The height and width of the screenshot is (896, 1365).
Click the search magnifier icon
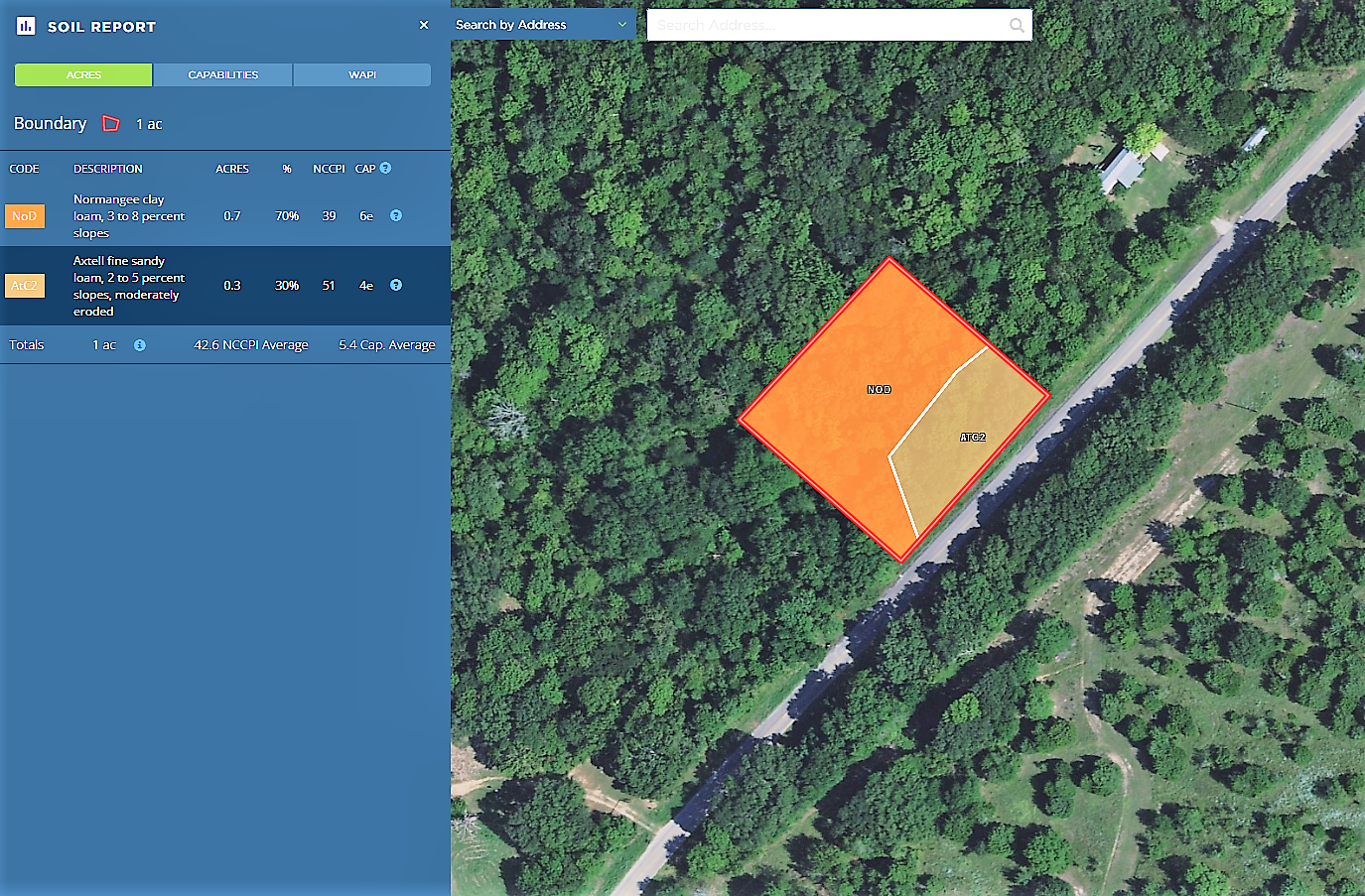tap(1017, 26)
